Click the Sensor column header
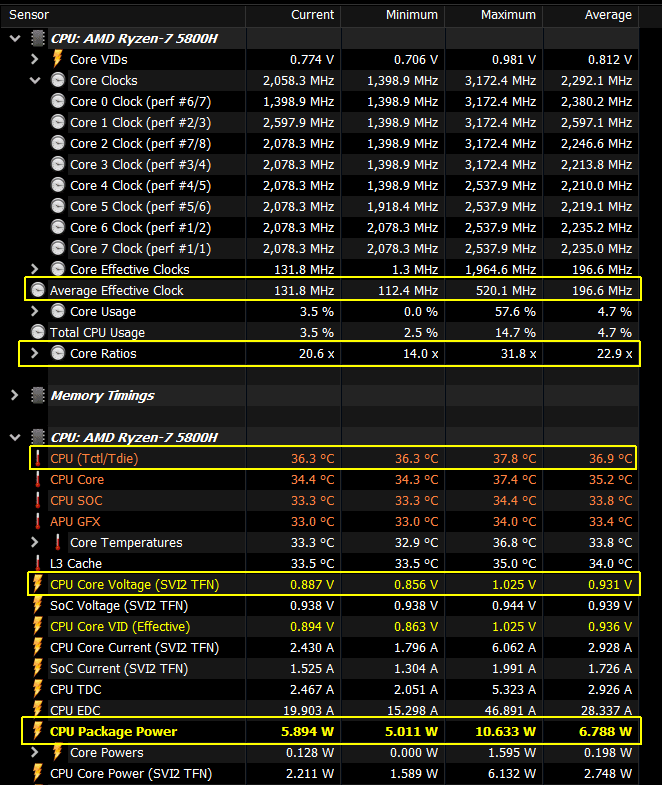The width and height of the screenshot is (662, 785). pyautogui.click(x=29, y=15)
